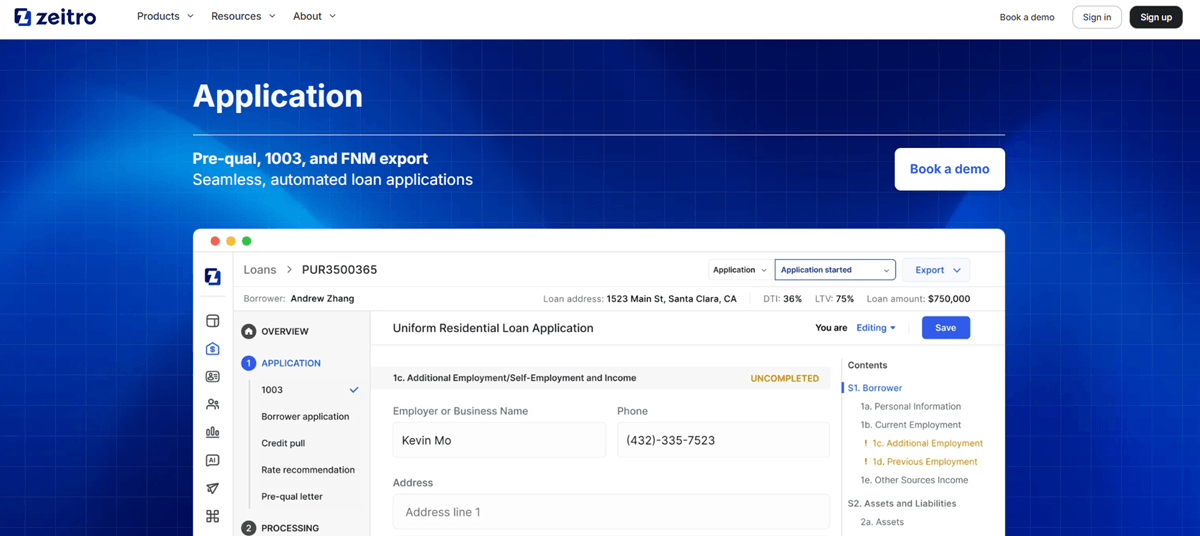Click the Zeitro Z icon in app sidebar
This screenshot has height=536, width=1200.
pyautogui.click(x=212, y=277)
